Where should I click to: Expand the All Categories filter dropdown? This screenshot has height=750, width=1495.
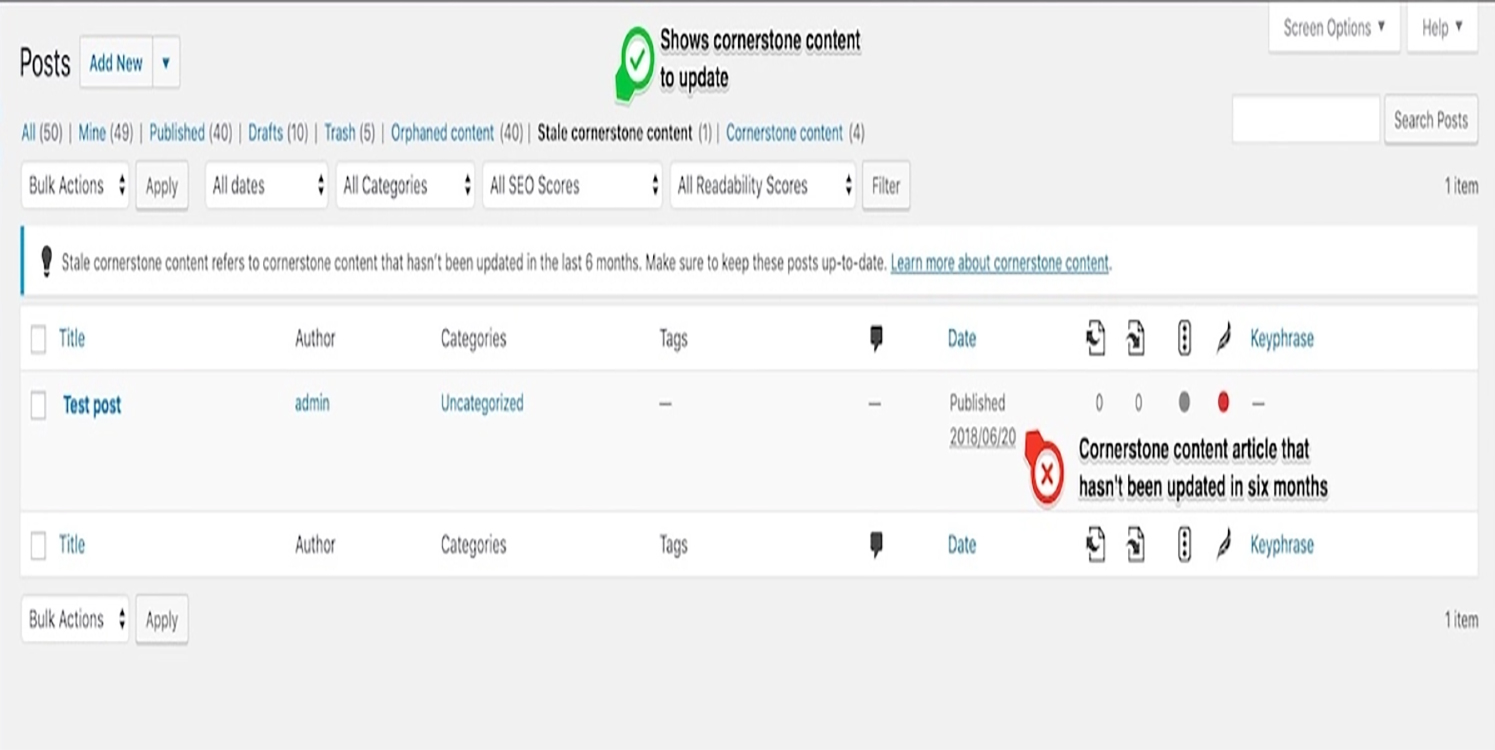tap(405, 186)
